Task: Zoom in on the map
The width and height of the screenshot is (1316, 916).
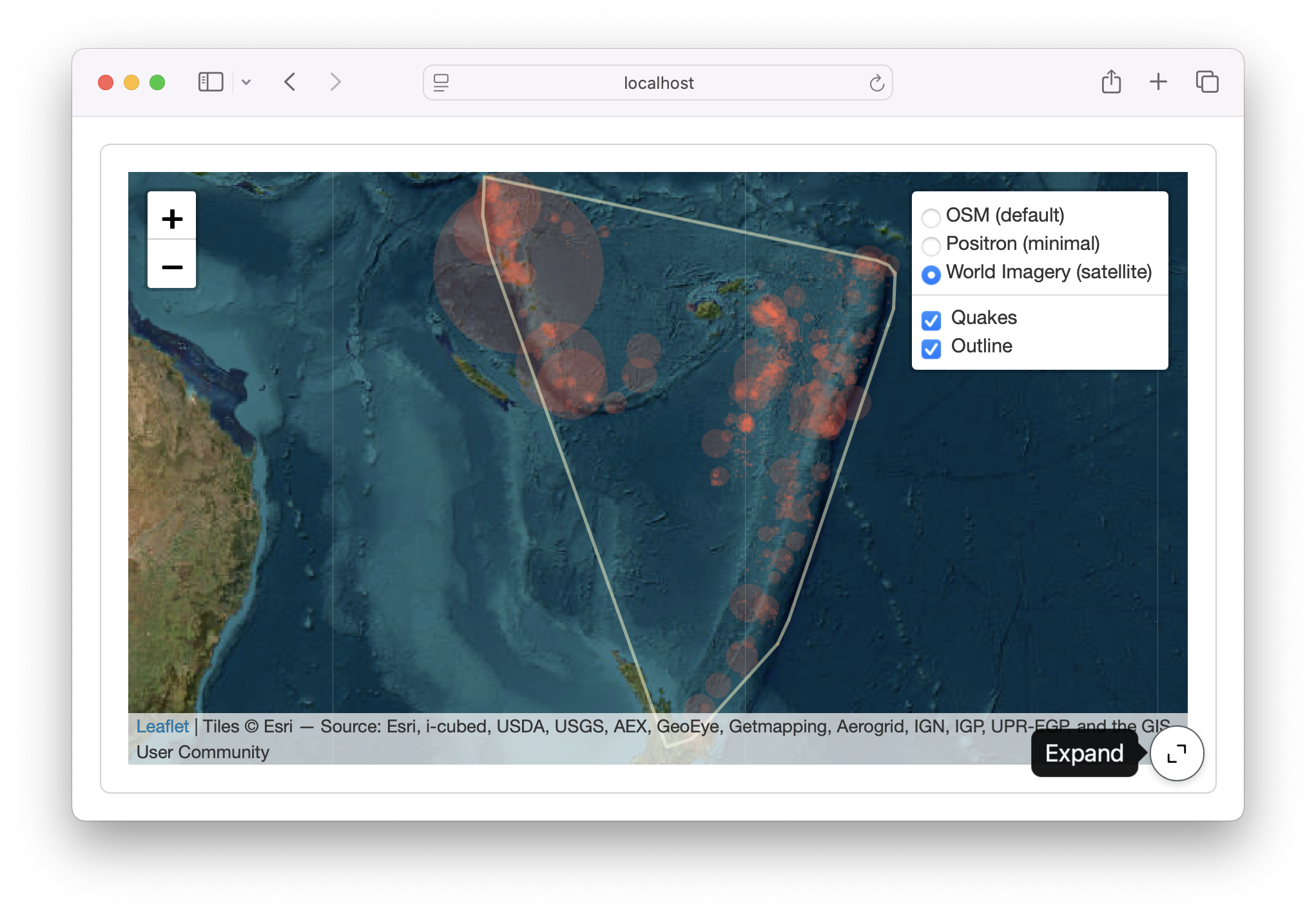Action: click(171, 218)
